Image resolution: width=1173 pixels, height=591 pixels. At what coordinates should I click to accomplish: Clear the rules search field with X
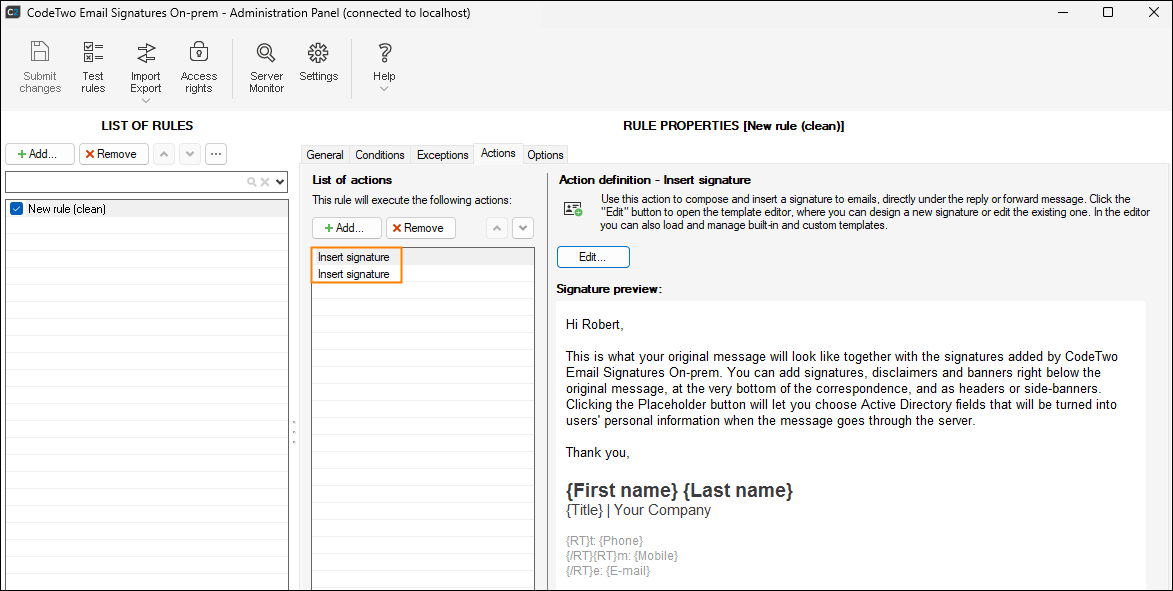pyautogui.click(x=265, y=182)
